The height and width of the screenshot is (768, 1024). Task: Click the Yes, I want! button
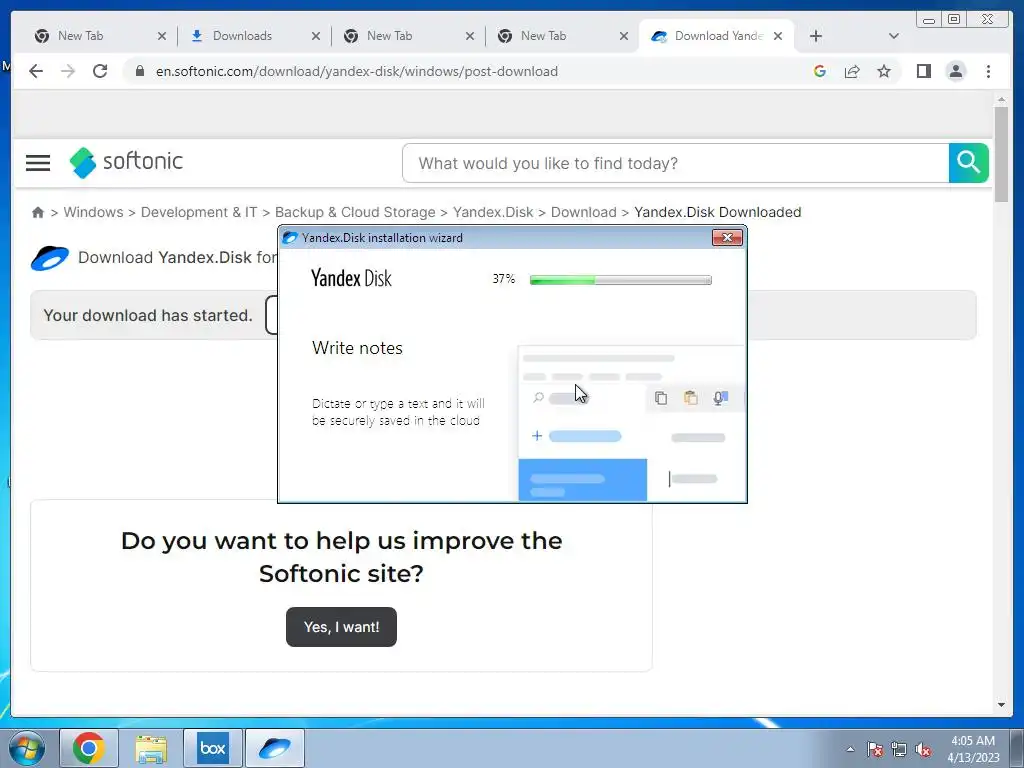click(x=341, y=627)
